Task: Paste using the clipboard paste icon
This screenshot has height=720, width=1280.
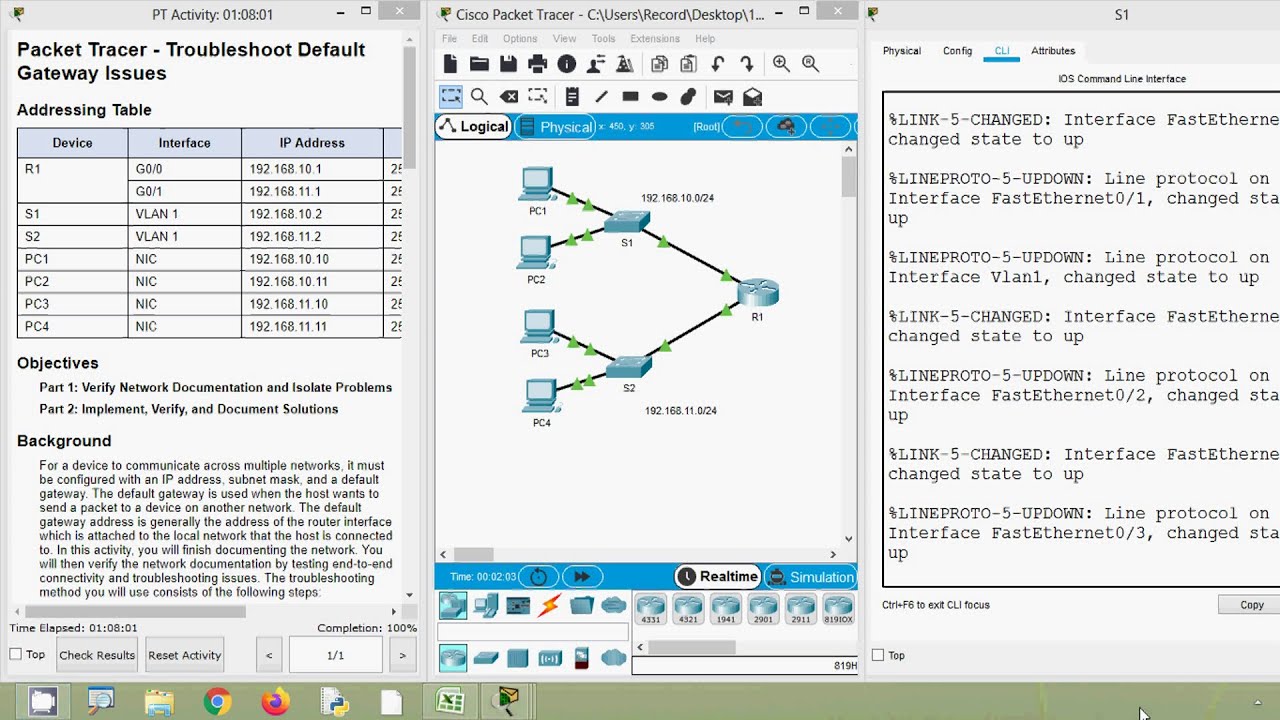Action: (688, 64)
